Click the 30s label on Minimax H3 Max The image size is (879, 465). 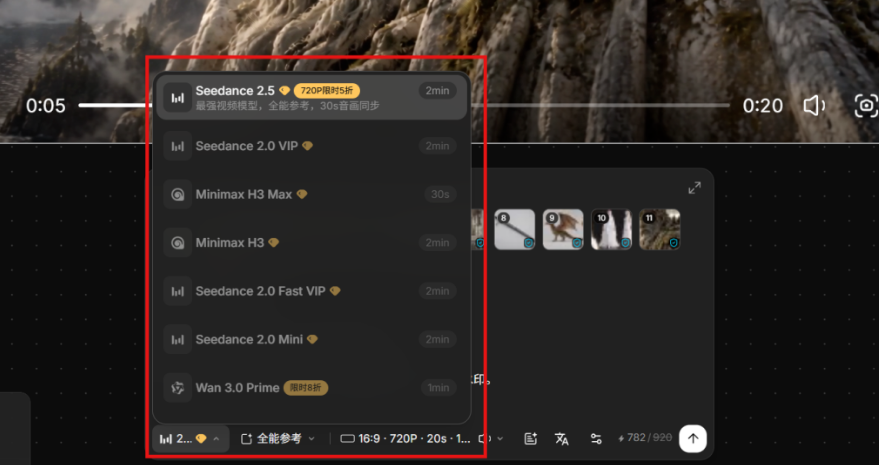pos(440,195)
